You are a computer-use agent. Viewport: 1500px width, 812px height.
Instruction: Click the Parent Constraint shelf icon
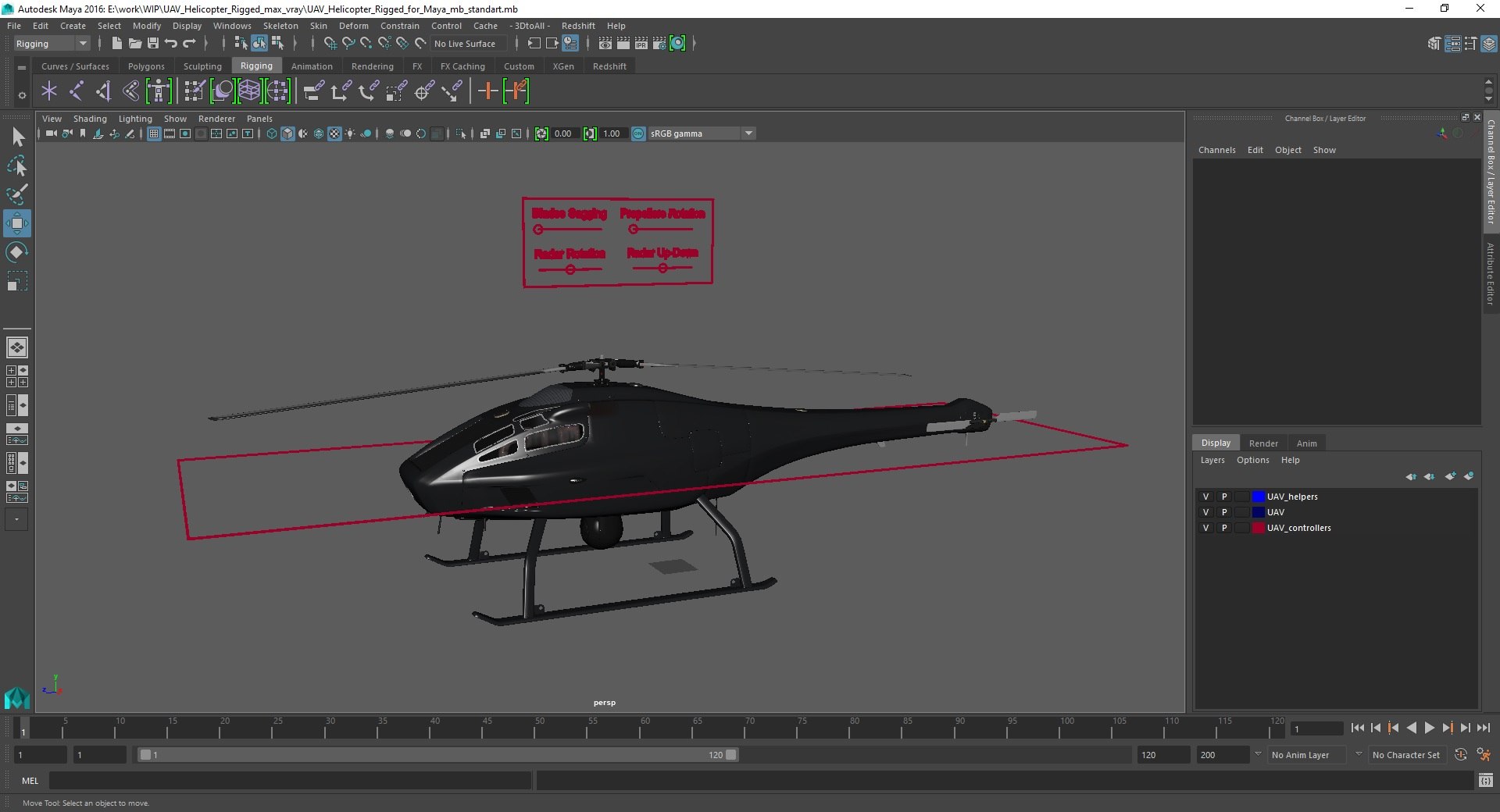click(314, 91)
